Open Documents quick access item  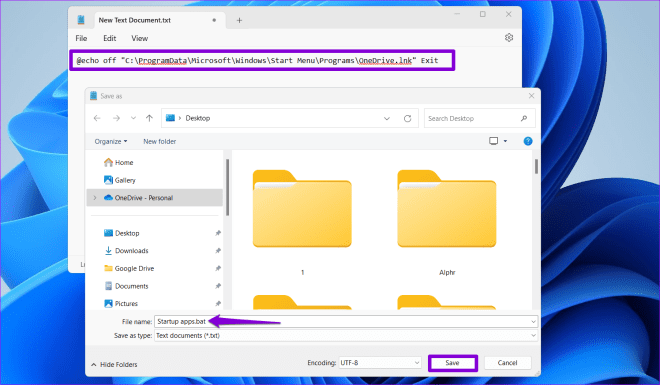click(126, 286)
